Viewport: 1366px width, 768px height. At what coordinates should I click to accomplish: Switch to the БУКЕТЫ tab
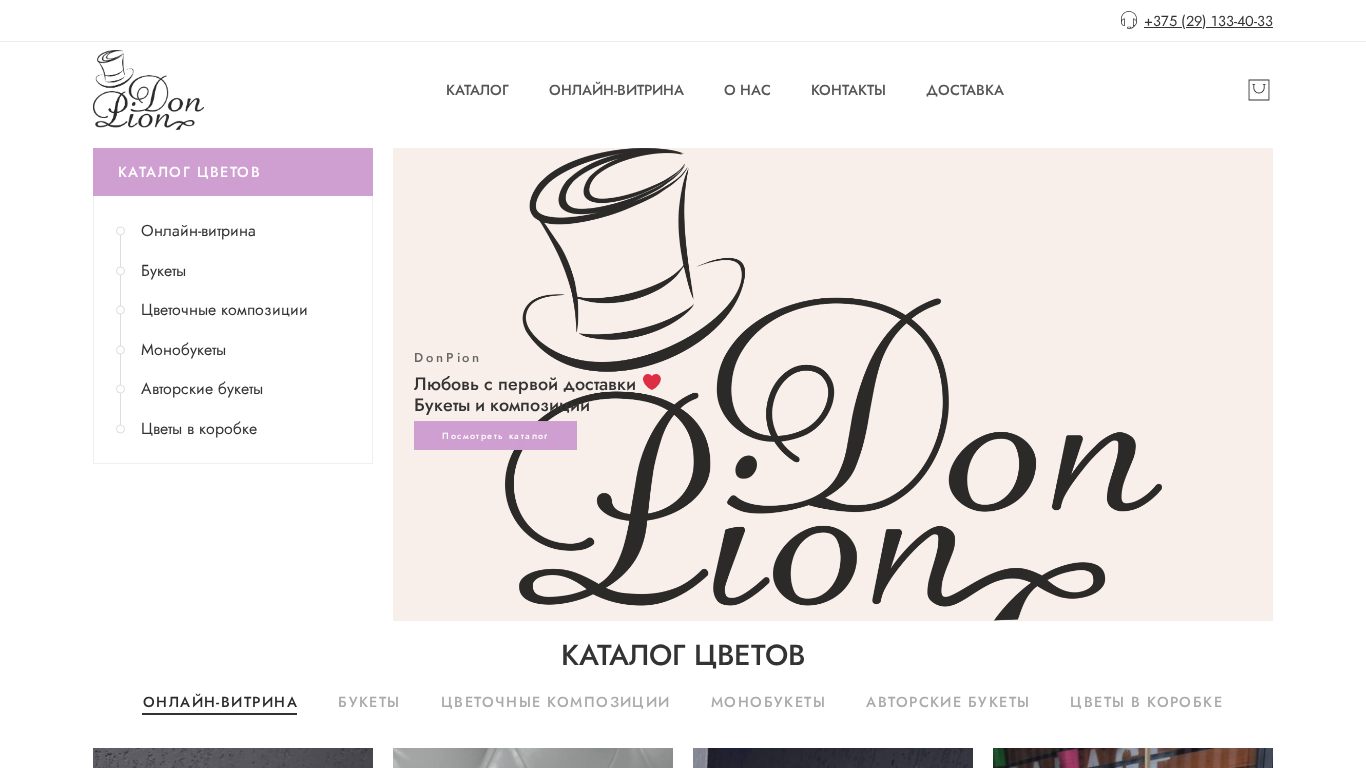pos(369,702)
